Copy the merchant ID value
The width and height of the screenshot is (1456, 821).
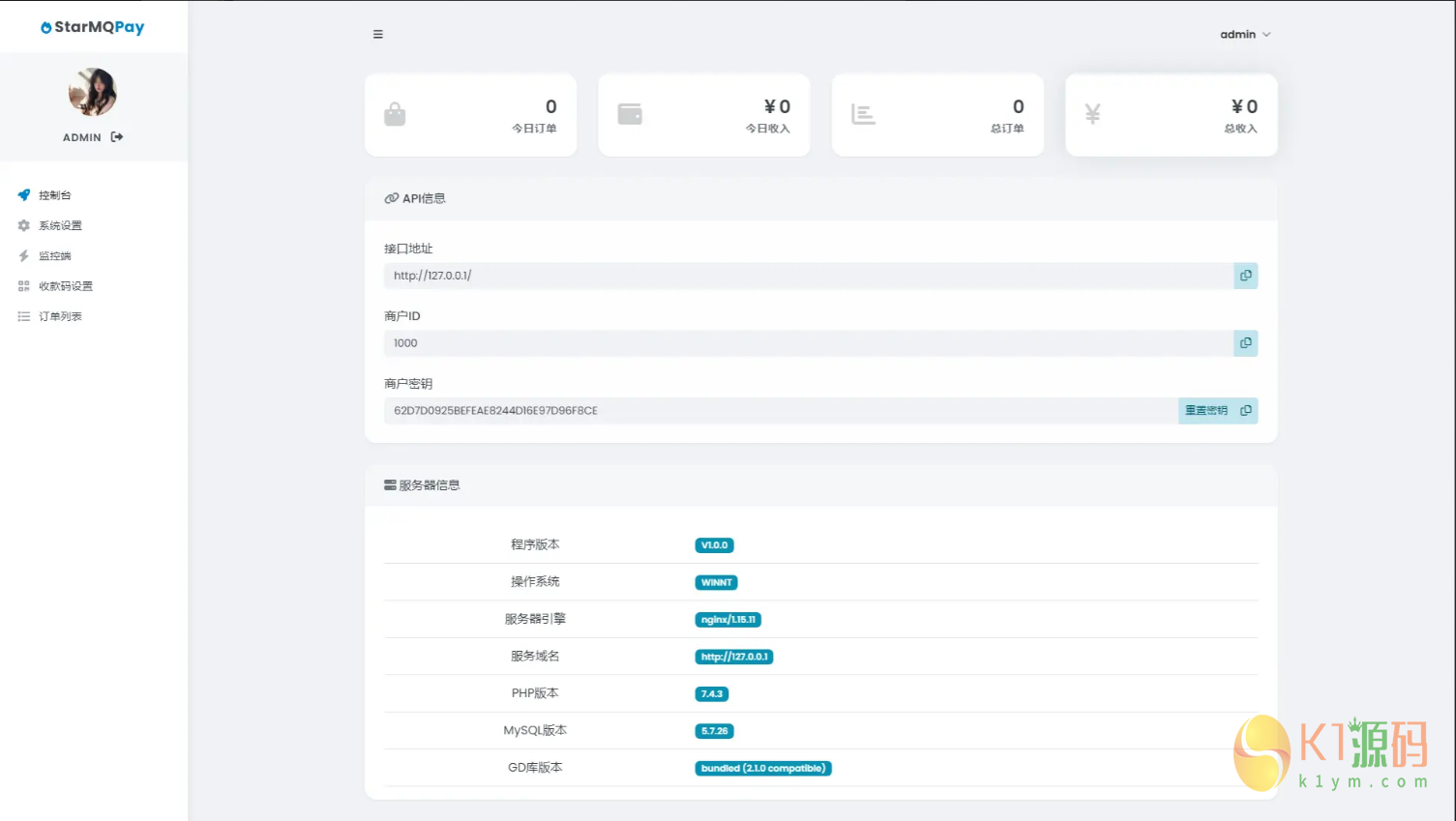click(x=1245, y=343)
